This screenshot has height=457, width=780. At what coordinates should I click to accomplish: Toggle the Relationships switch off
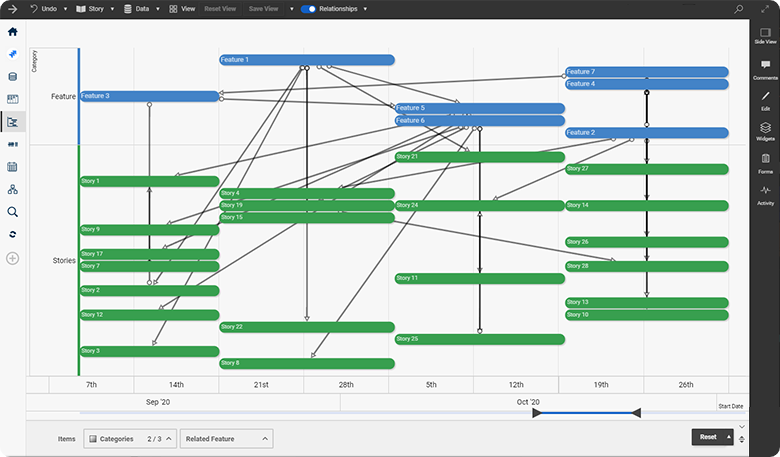click(308, 9)
